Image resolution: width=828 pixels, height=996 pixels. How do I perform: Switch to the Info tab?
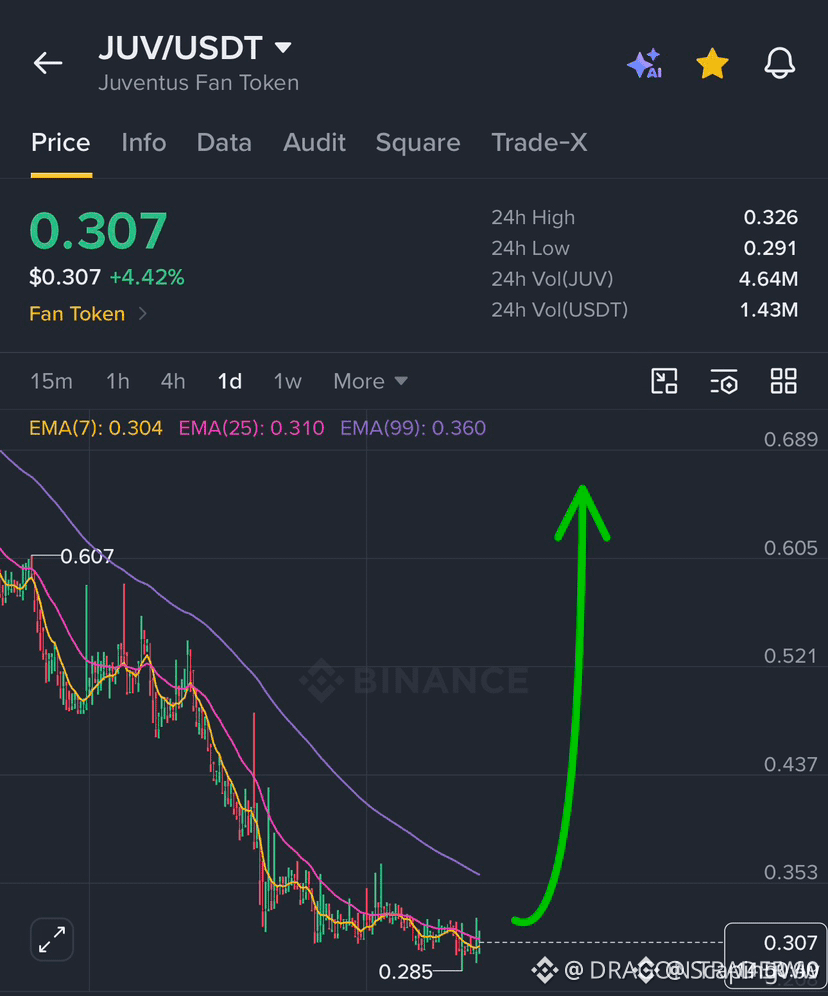144,142
